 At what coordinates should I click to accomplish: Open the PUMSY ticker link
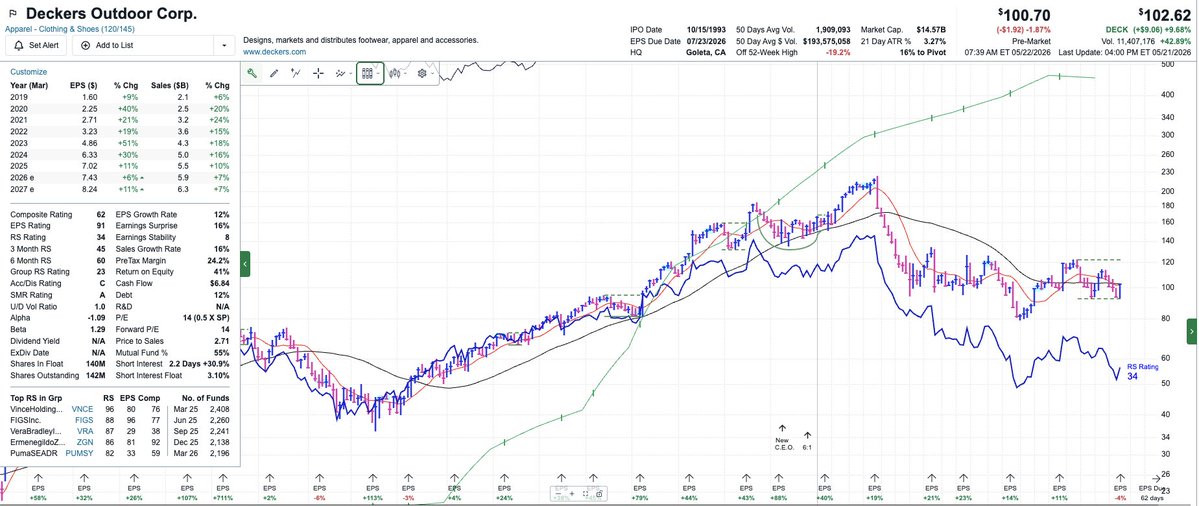[80, 452]
